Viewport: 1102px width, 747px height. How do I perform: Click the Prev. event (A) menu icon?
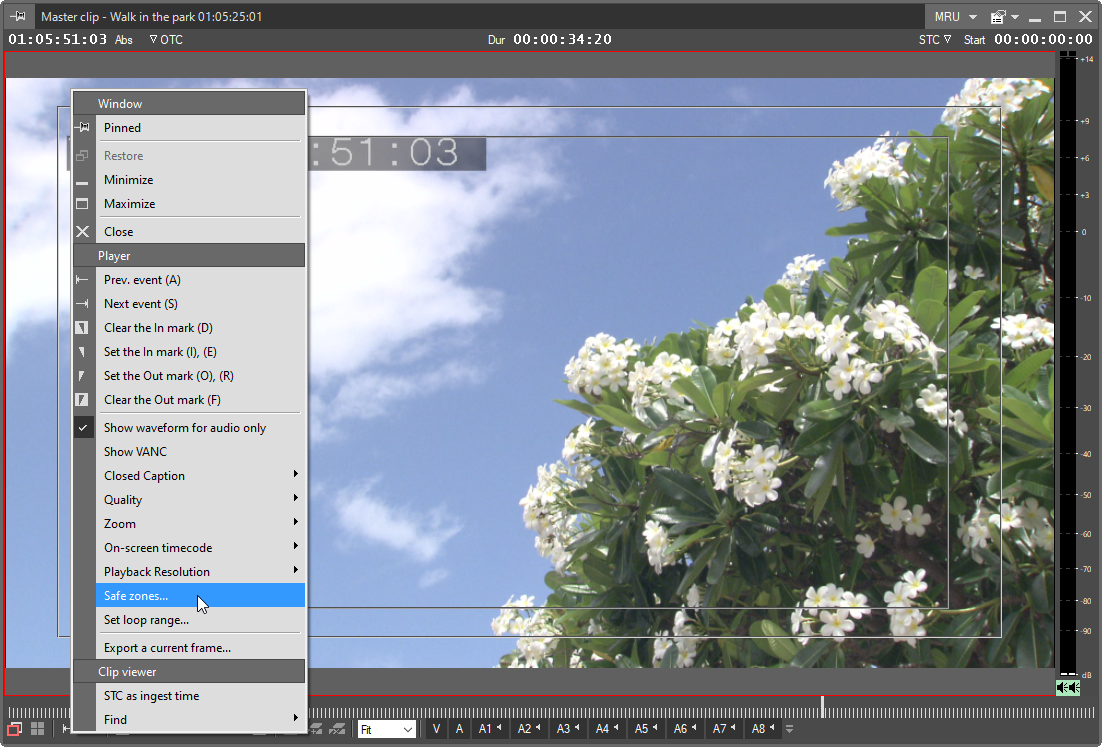click(x=83, y=280)
